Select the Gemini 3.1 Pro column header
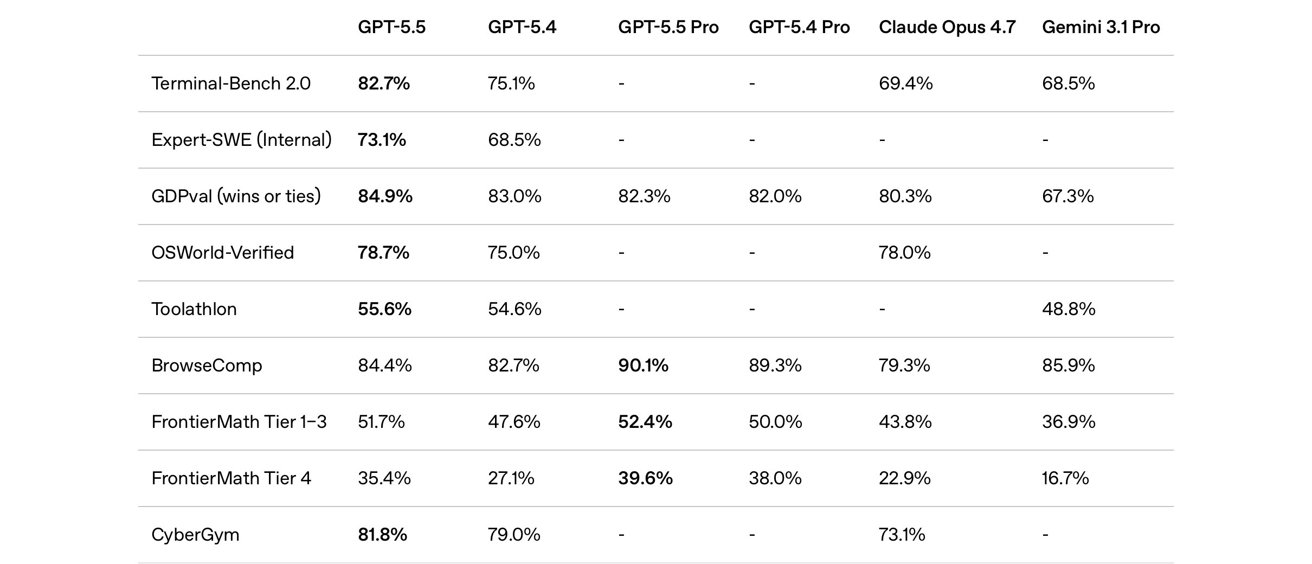This screenshot has width=1312, height=564. pyautogui.click(x=1100, y=27)
